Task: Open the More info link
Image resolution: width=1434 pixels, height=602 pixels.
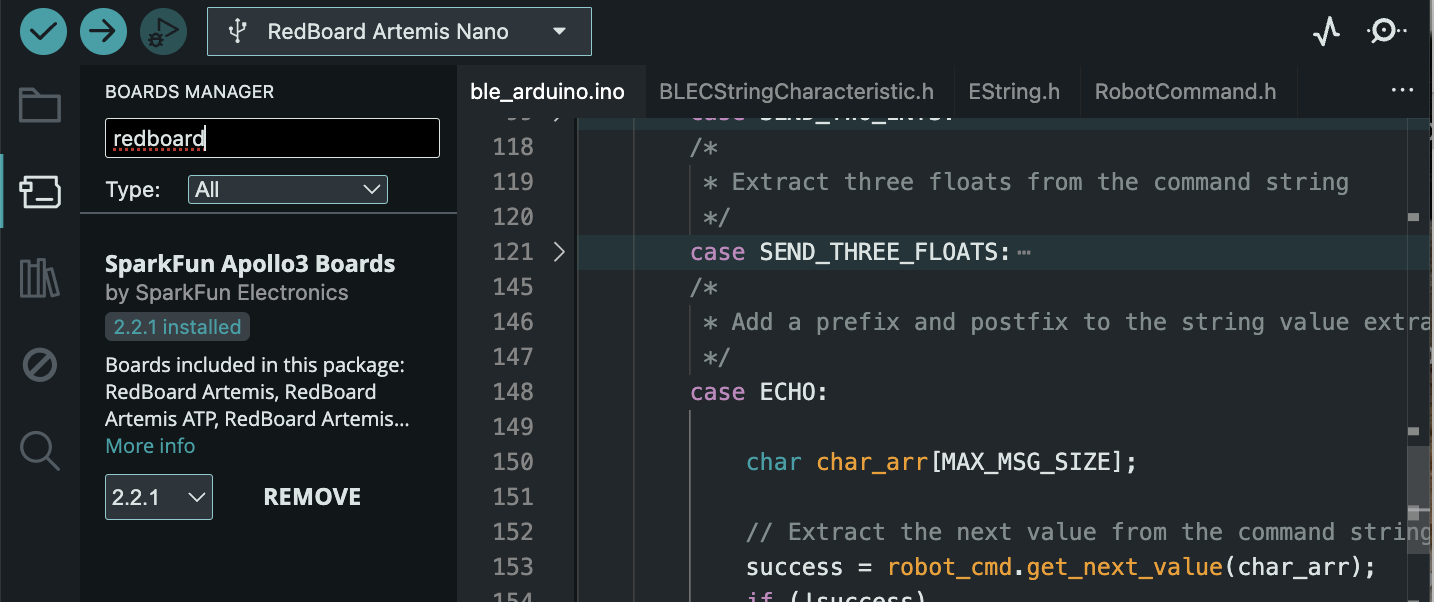Action: tap(150, 446)
